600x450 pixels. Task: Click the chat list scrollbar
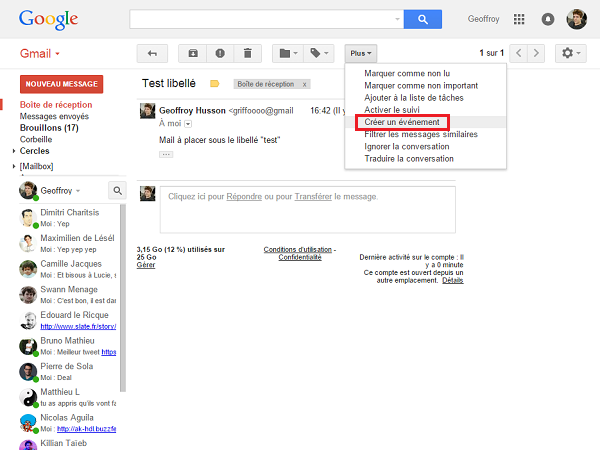coord(123,298)
